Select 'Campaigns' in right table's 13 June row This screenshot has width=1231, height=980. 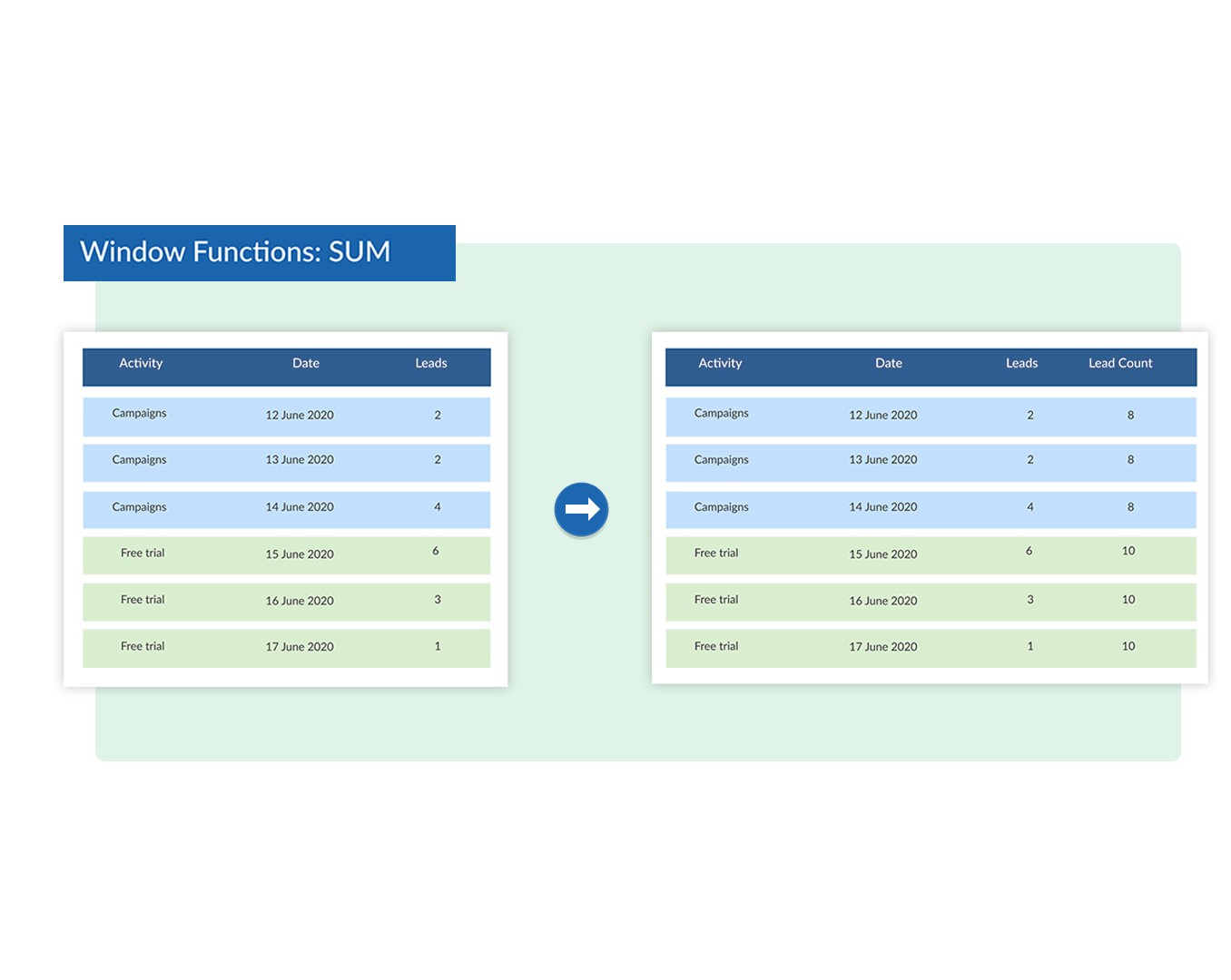(722, 460)
